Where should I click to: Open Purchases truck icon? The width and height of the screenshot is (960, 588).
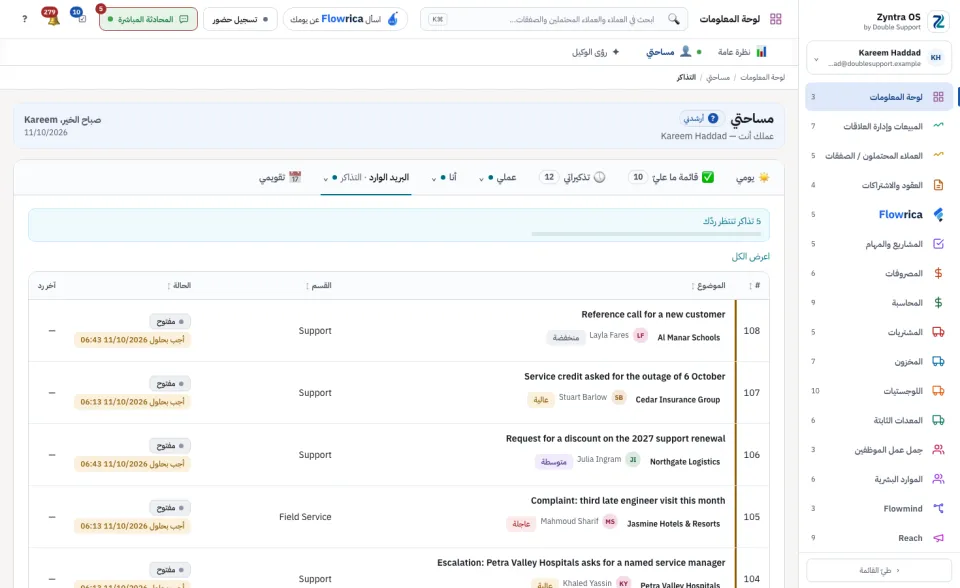coord(938,331)
